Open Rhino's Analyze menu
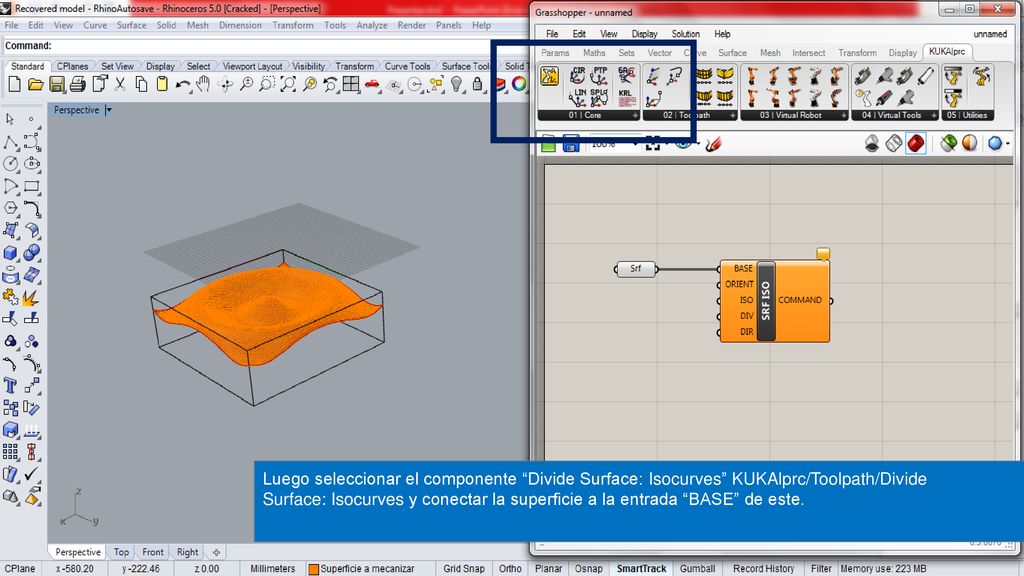1024x576 pixels. coord(372,25)
